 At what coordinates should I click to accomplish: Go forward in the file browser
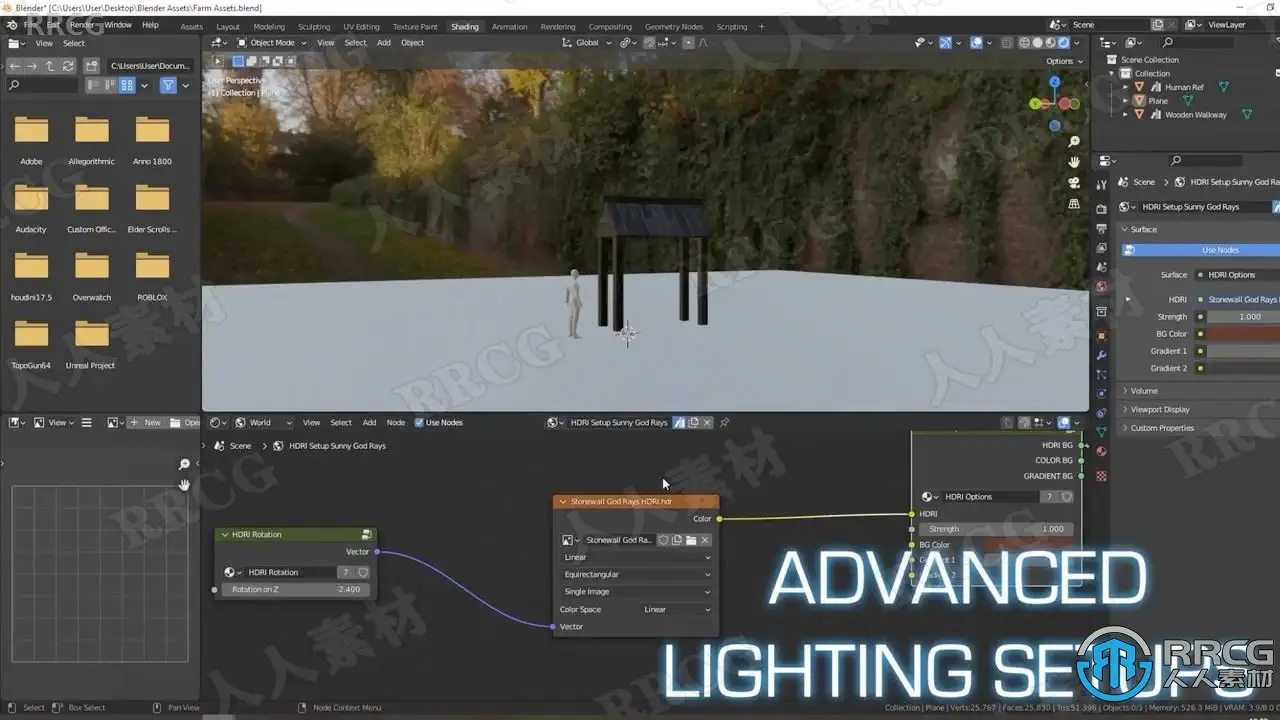tap(32, 66)
